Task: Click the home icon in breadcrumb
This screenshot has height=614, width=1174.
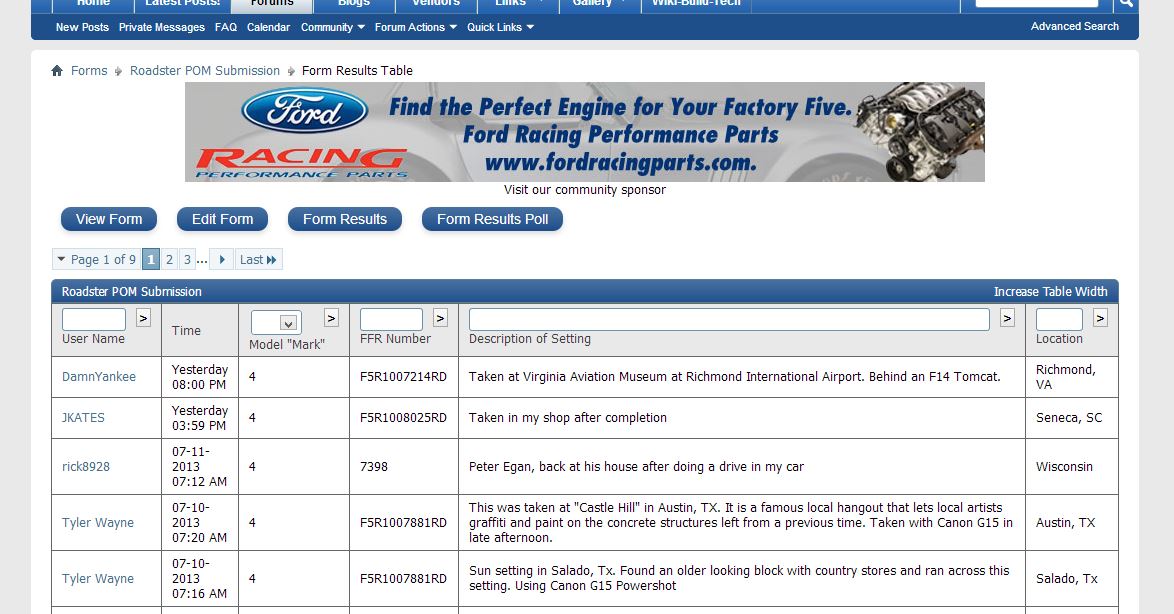Action: click(x=57, y=70)
